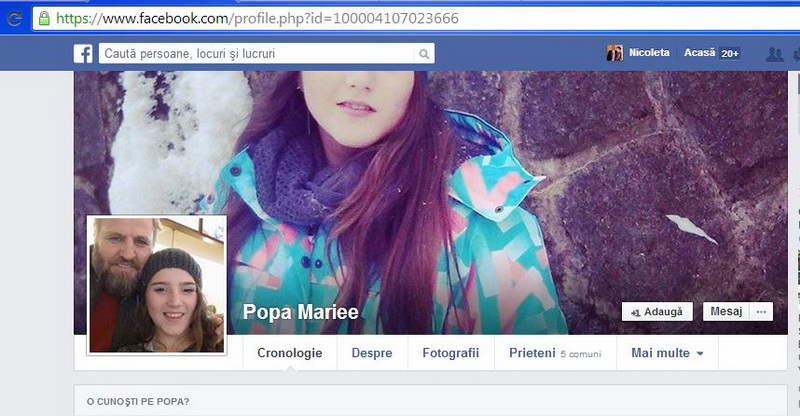This screenshot has width=800, height=416.
Task: Click Nicoleta's small avatar in top bar
Action: point(614,53)
